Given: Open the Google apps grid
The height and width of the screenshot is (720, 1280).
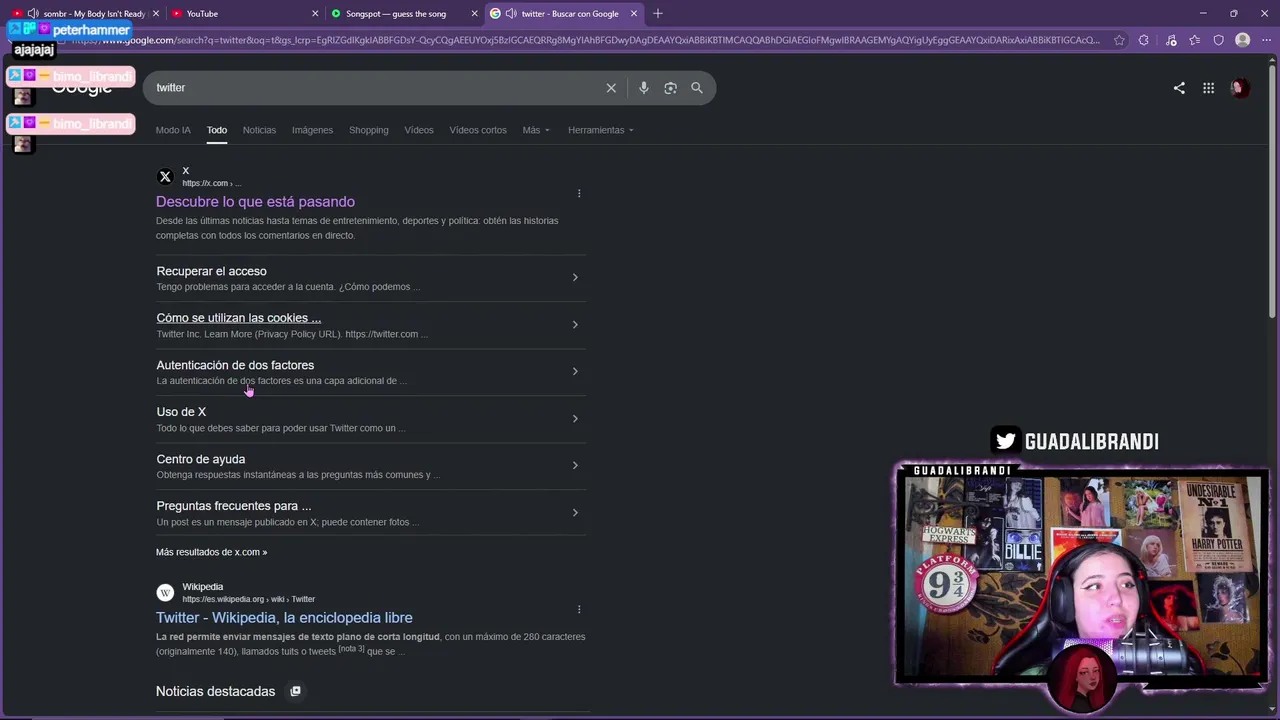Looking at the screenshot, I should click(1208, 88).
